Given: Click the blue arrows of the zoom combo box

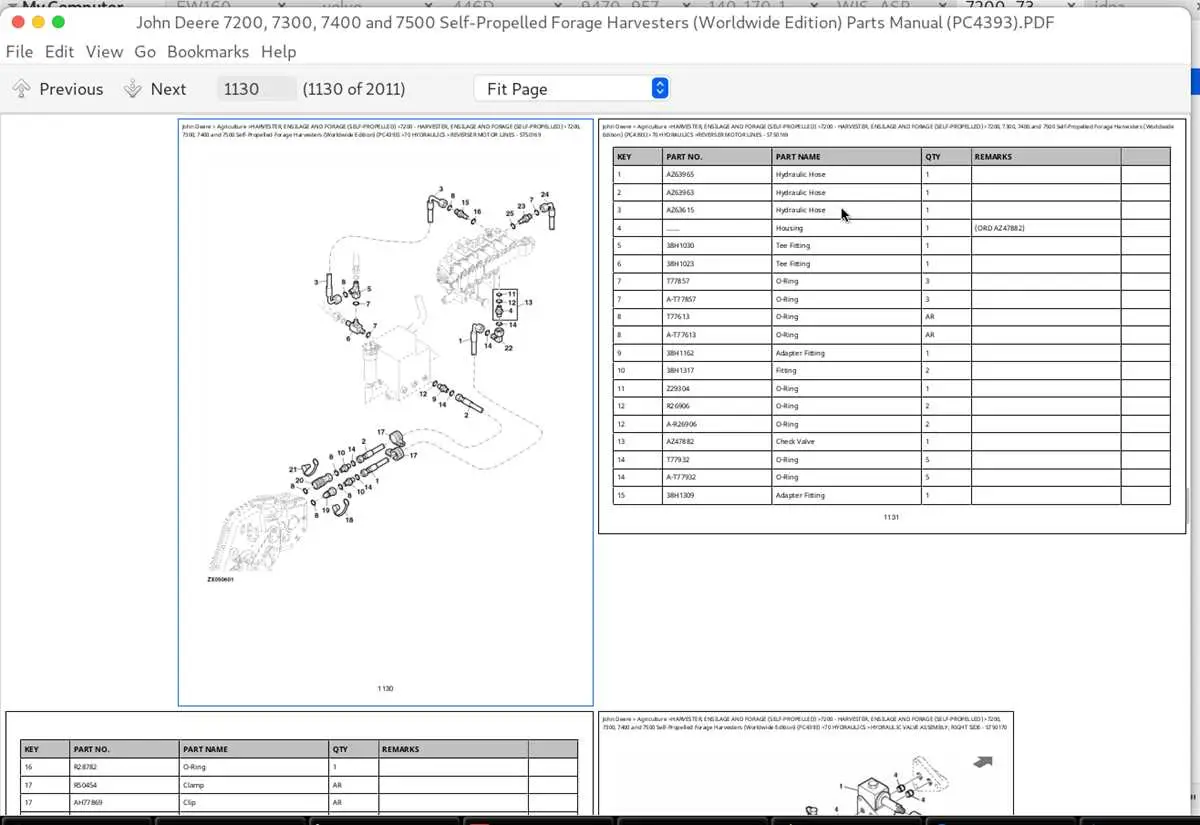Looking at the screenshot, I should pos(660,89).
